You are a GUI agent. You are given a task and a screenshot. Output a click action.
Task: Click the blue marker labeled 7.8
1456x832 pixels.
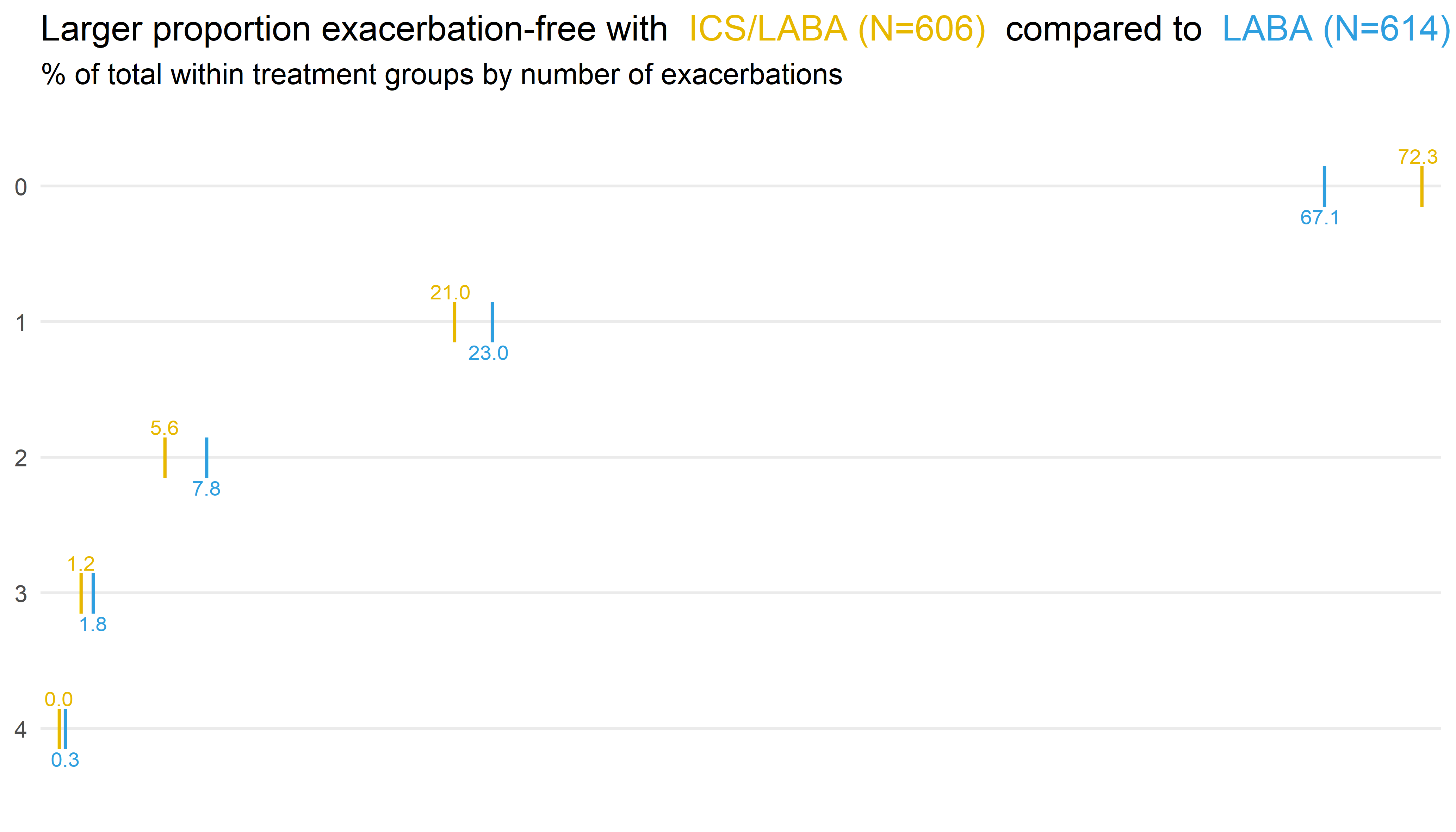point(207,457)
